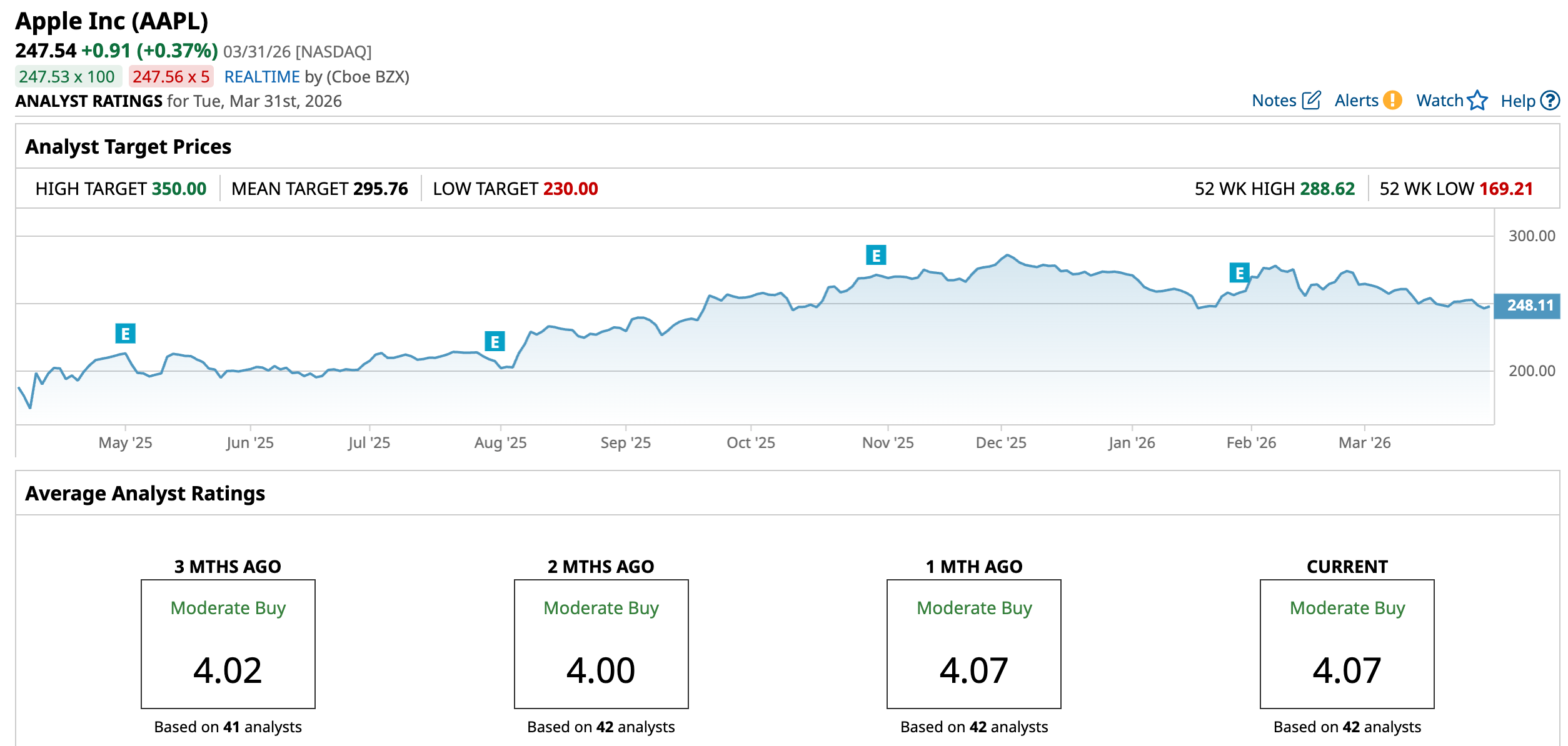1568x746 pixels.
Task: Click the earnings E marker near Feb '26
Action: [1239, 273]
